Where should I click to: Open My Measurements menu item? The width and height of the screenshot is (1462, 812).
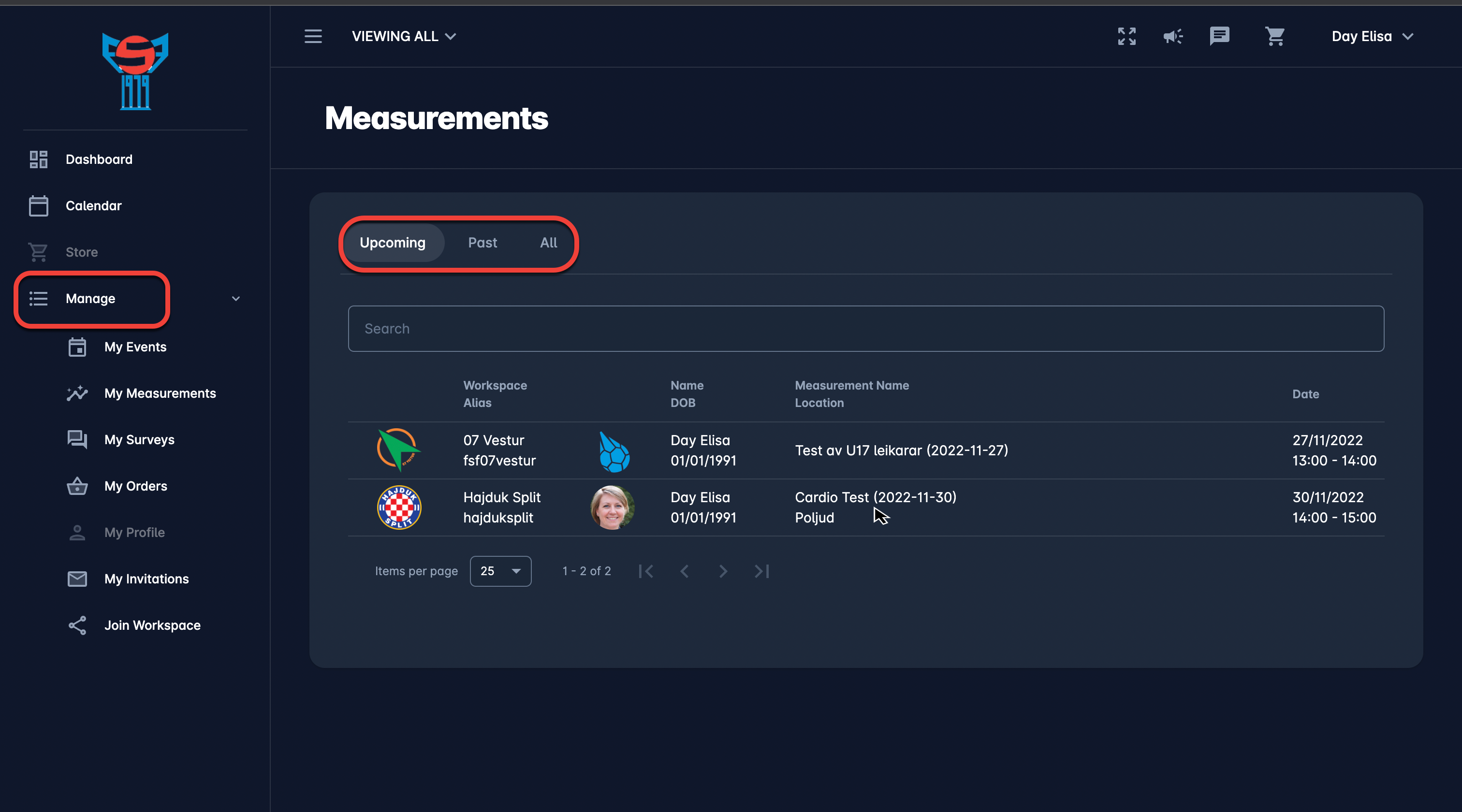160,393
